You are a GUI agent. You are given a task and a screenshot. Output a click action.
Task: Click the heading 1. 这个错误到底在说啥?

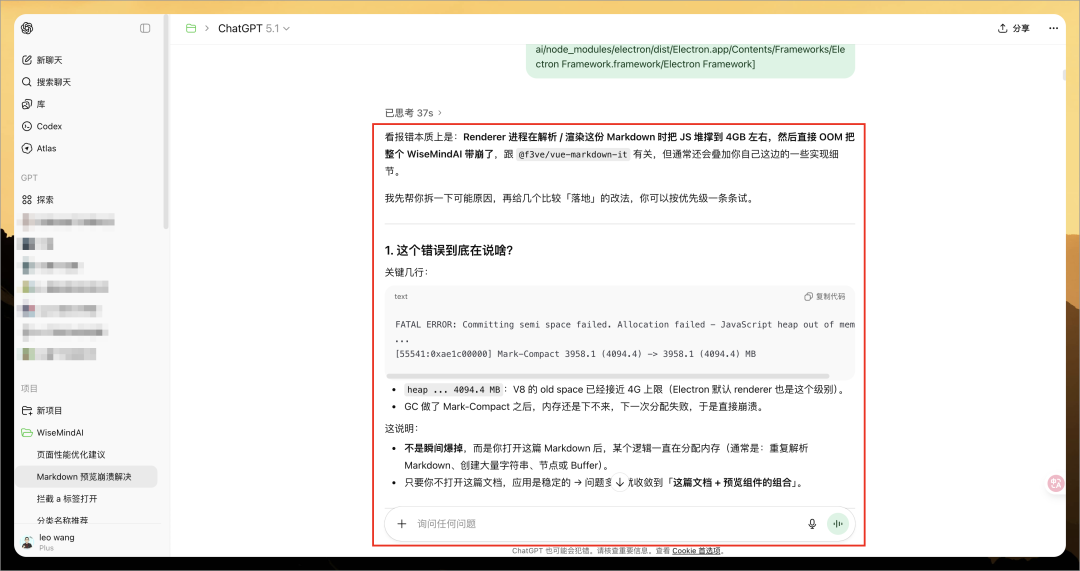click(448, 251)
